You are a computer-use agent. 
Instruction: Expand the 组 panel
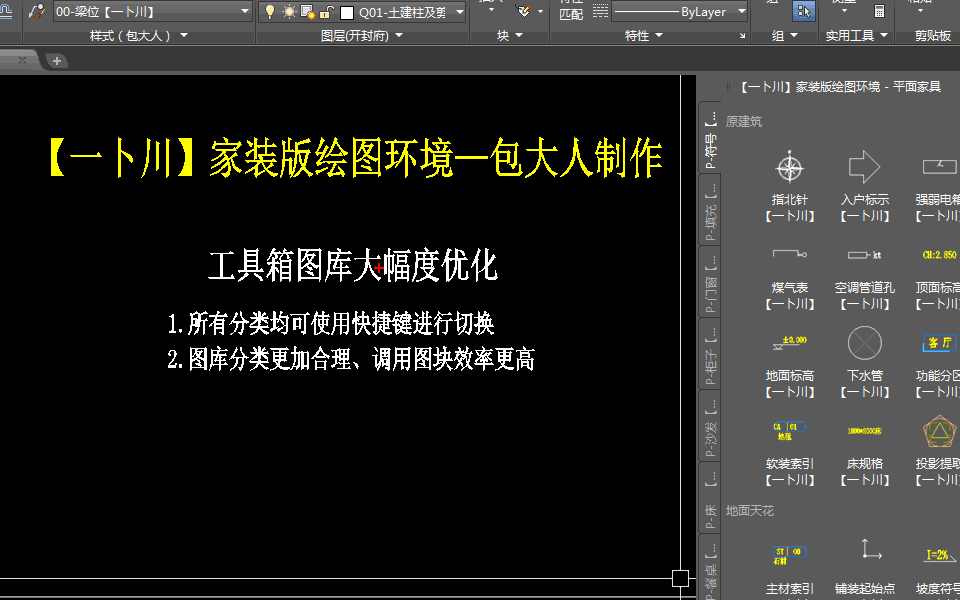784,36
